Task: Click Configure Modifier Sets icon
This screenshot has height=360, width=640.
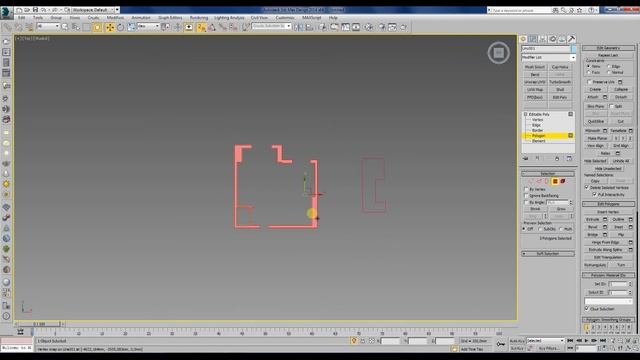Action: coord(569,158)
